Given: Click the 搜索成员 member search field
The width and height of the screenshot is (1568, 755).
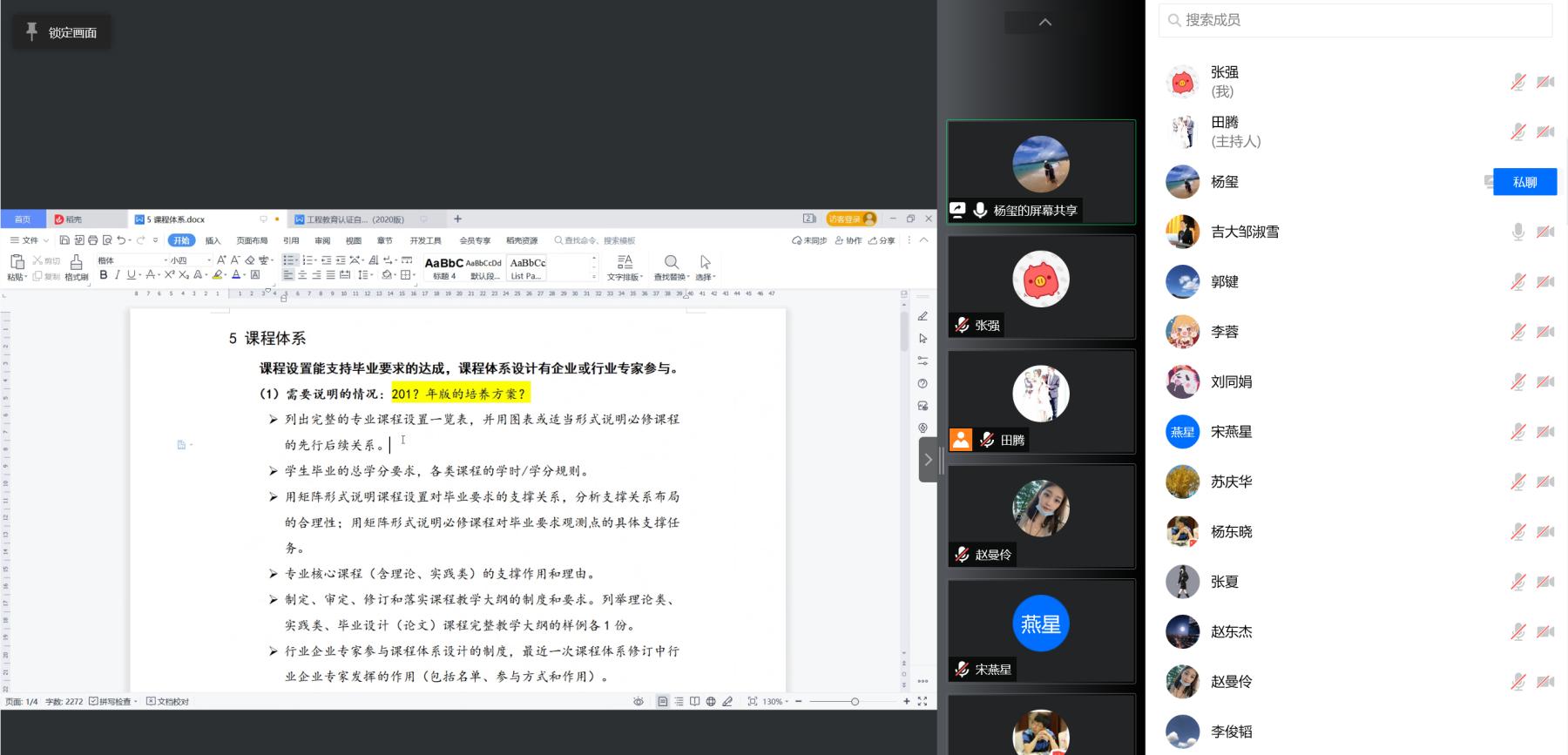Looking at the screenshot, I should 1355,20.
